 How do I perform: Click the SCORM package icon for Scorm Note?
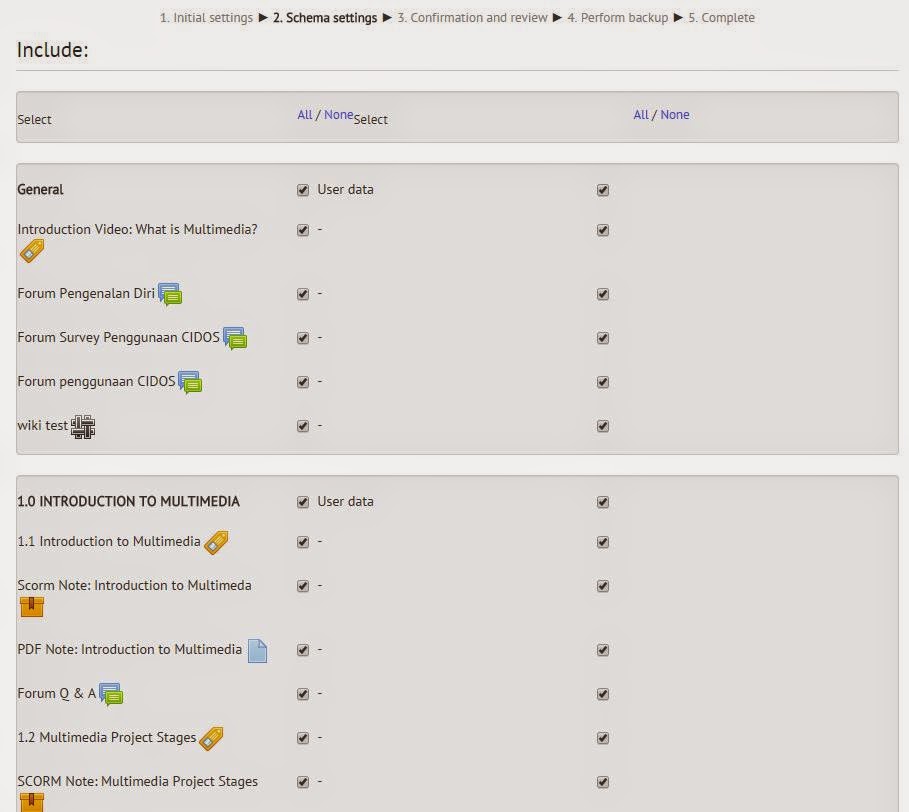pyautogui.click(x=30, y=606)
